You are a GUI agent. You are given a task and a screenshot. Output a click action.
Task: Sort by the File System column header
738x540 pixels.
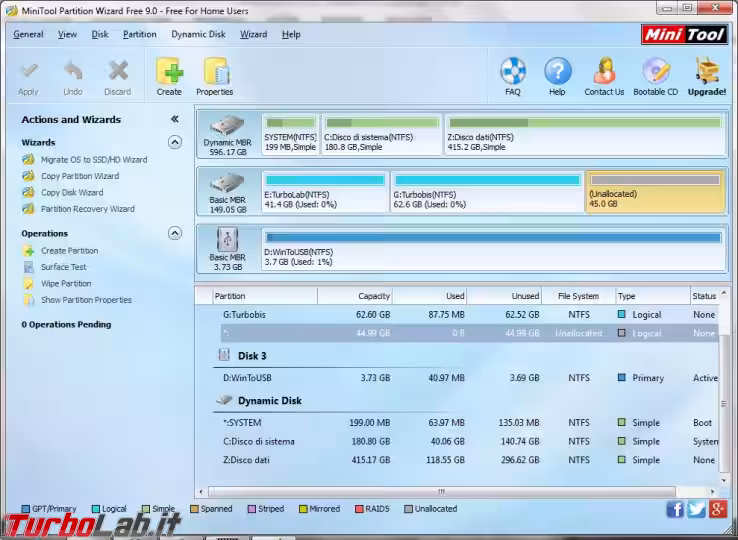(x=578, y=296)
